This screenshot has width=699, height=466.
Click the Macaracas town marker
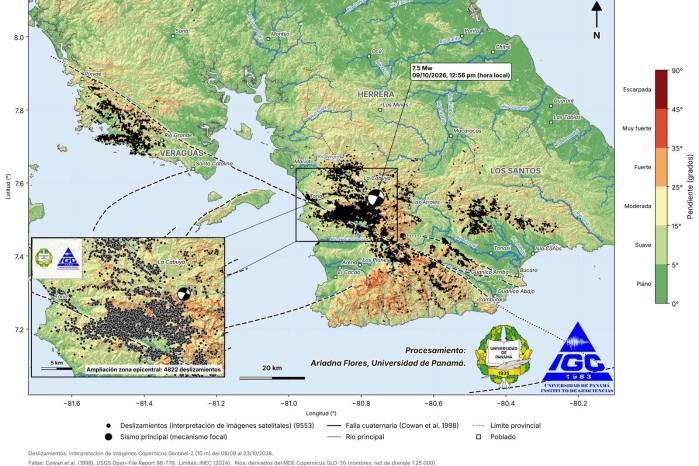tap(450, 136)
